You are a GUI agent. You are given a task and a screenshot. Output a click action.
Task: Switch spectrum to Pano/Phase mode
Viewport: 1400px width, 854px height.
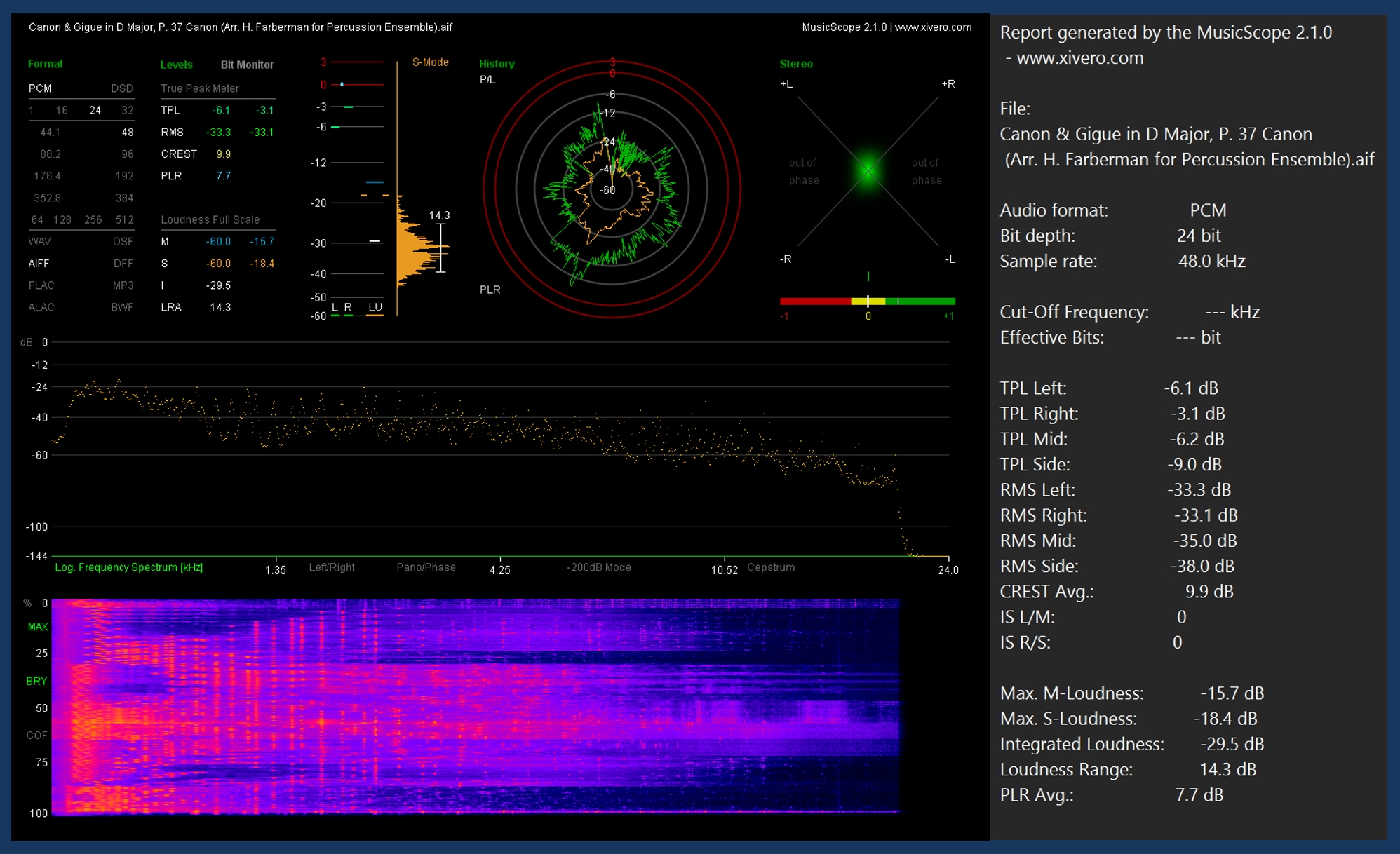coord(426,567)
